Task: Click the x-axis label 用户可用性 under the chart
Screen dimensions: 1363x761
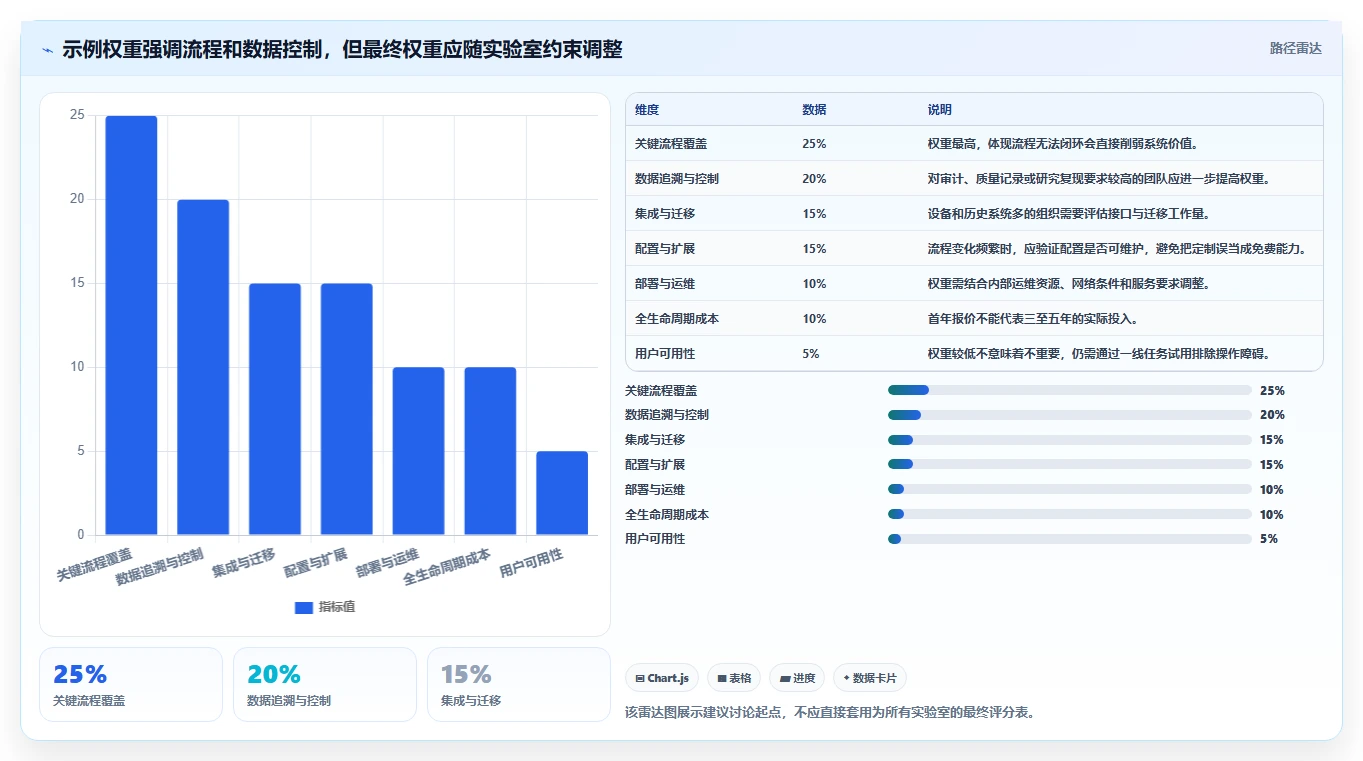Action: coord(531,564)
